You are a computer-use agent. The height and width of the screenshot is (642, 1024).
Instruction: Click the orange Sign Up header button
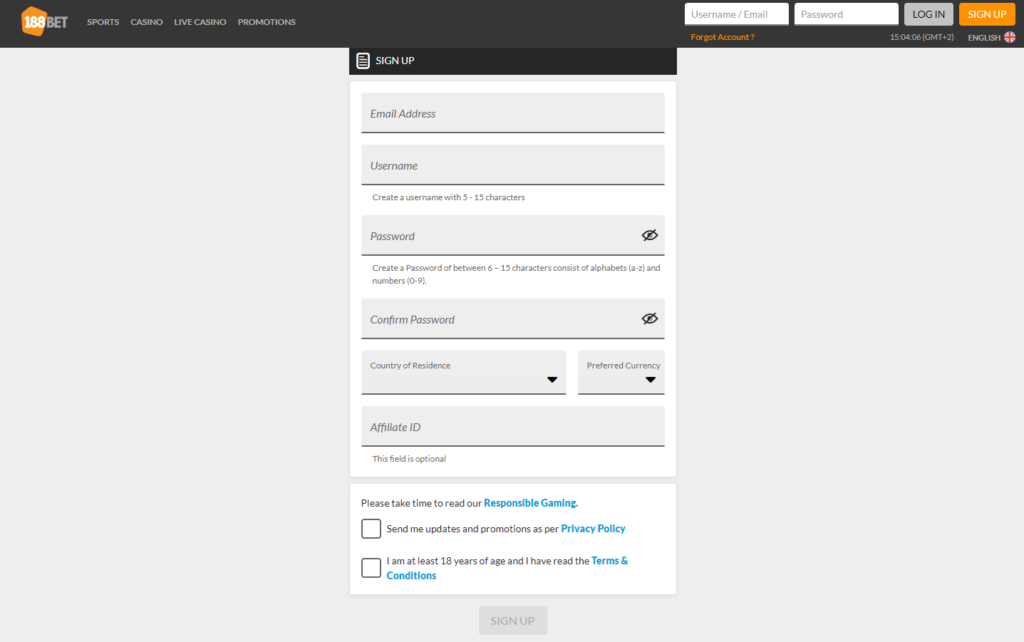click(x=987, y=14)
